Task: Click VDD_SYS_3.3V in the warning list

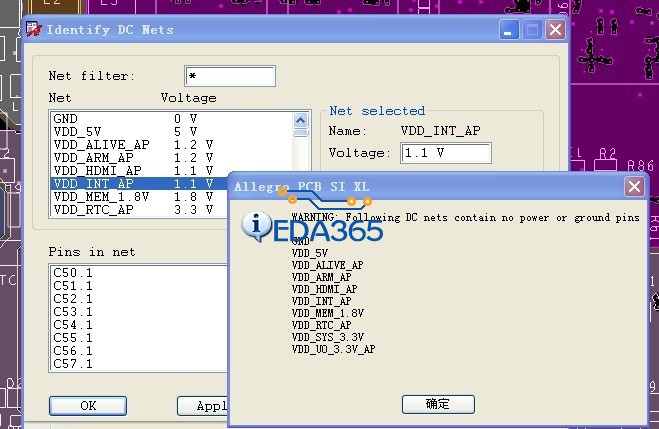Action: pos(328,337)
